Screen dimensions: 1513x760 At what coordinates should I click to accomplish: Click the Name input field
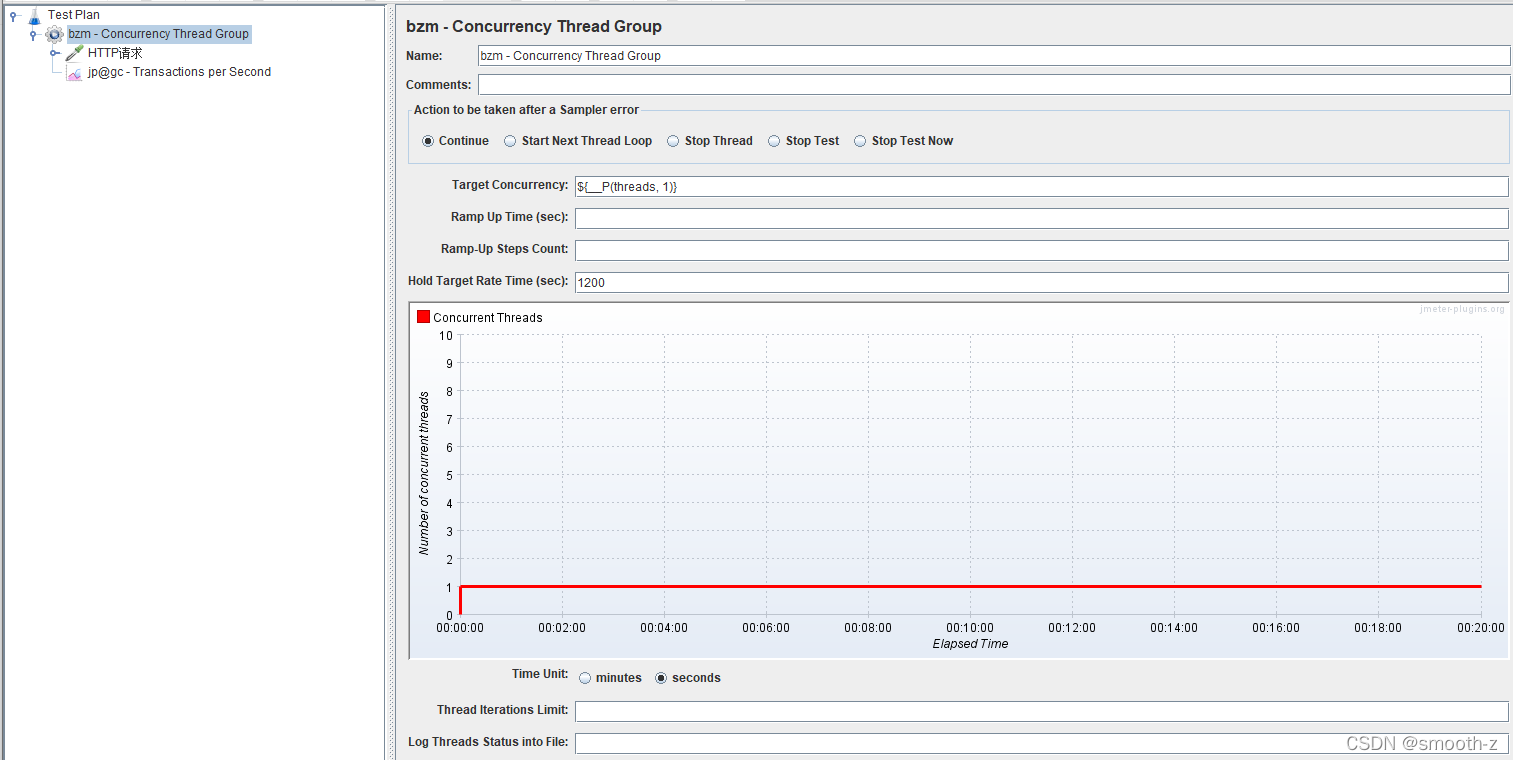[x=994, y=56]
